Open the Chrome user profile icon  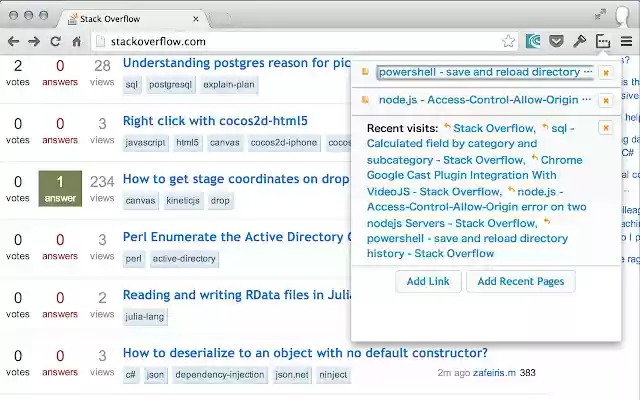click(622, 17)
